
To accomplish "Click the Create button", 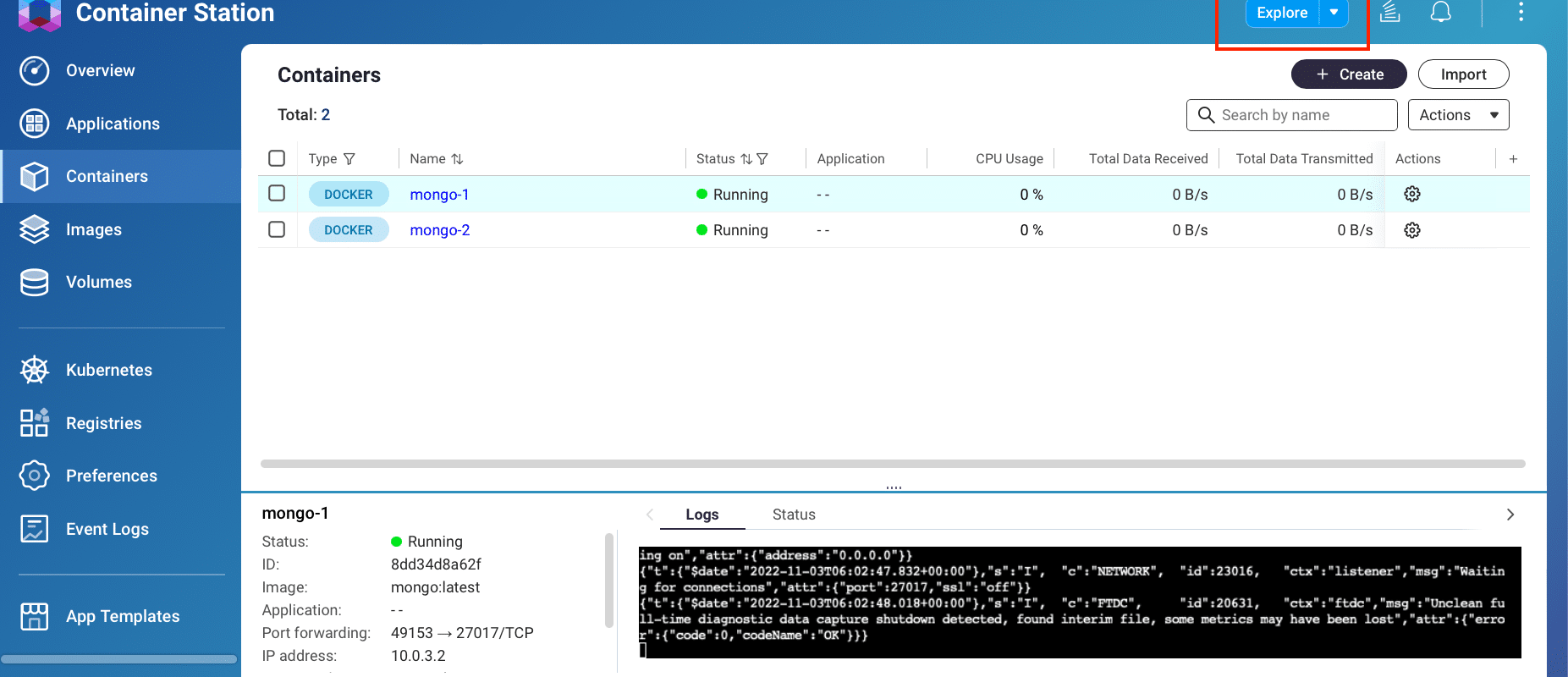I will click(x=1349, y=74).
